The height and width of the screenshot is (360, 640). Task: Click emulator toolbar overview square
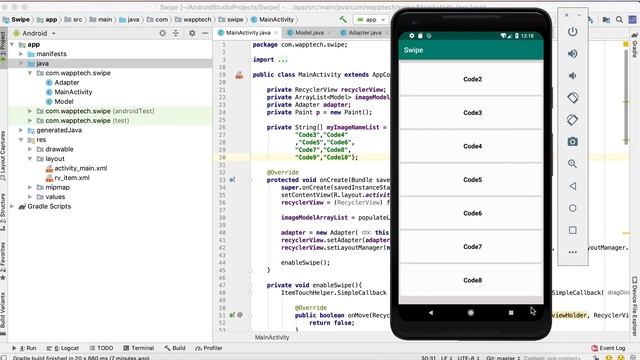[x=572, y=230]
